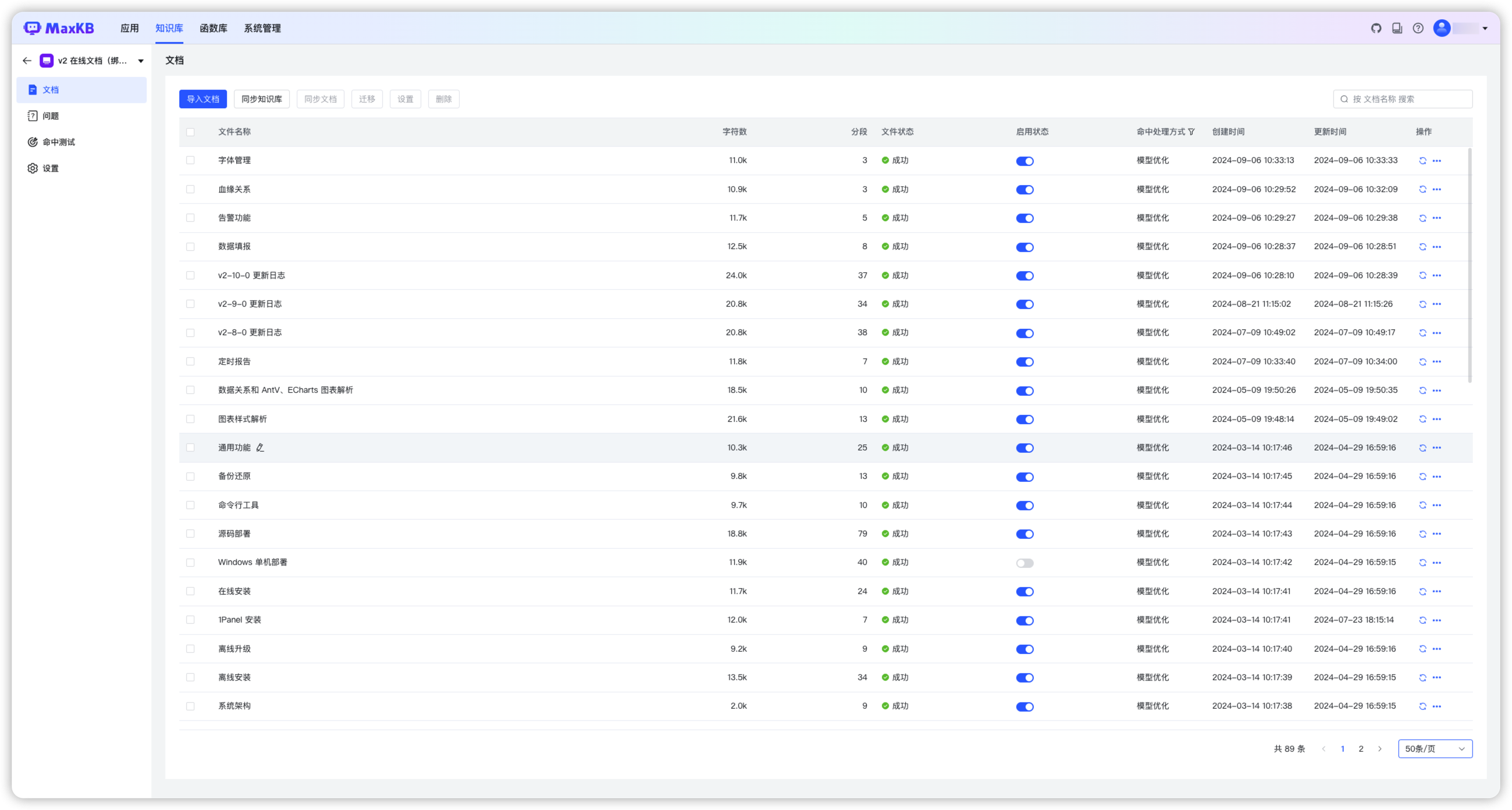Tick the select-all header checkbox

point(190,132)
